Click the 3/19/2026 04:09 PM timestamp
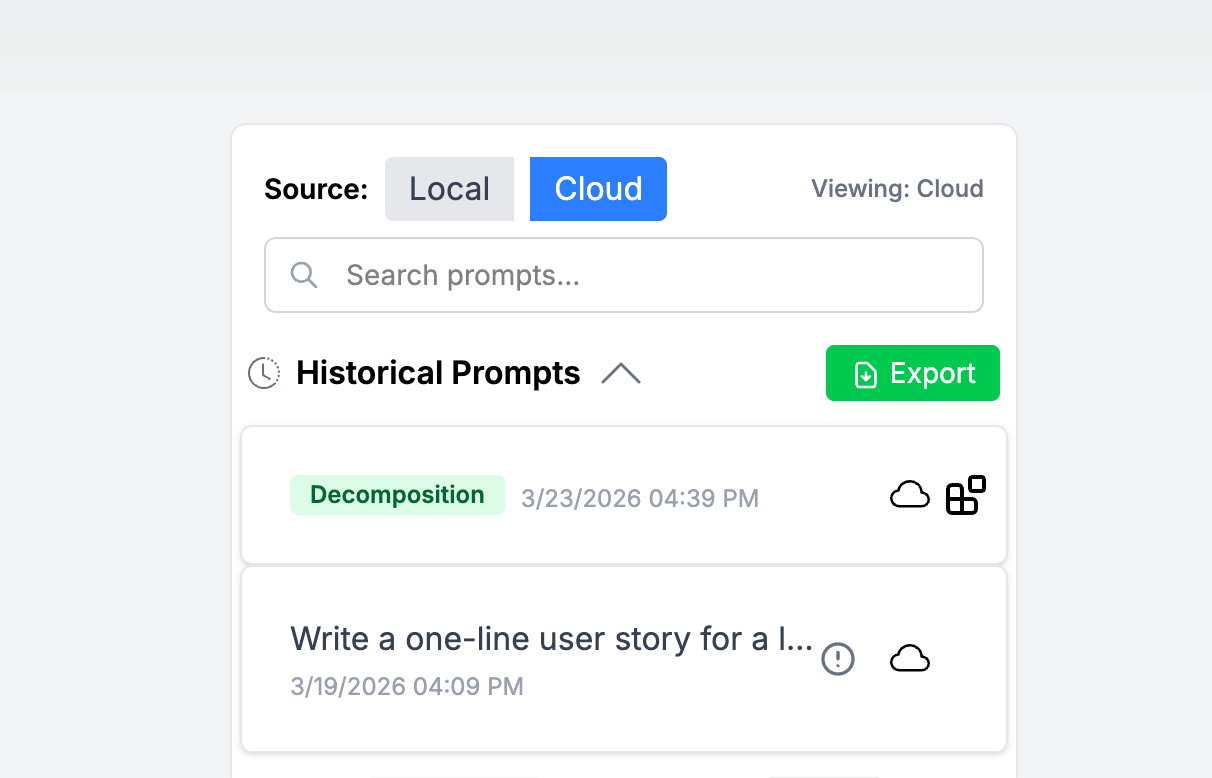Image resolution: width=1212 pixels, height=778 pixels. [x=407, y=686]
